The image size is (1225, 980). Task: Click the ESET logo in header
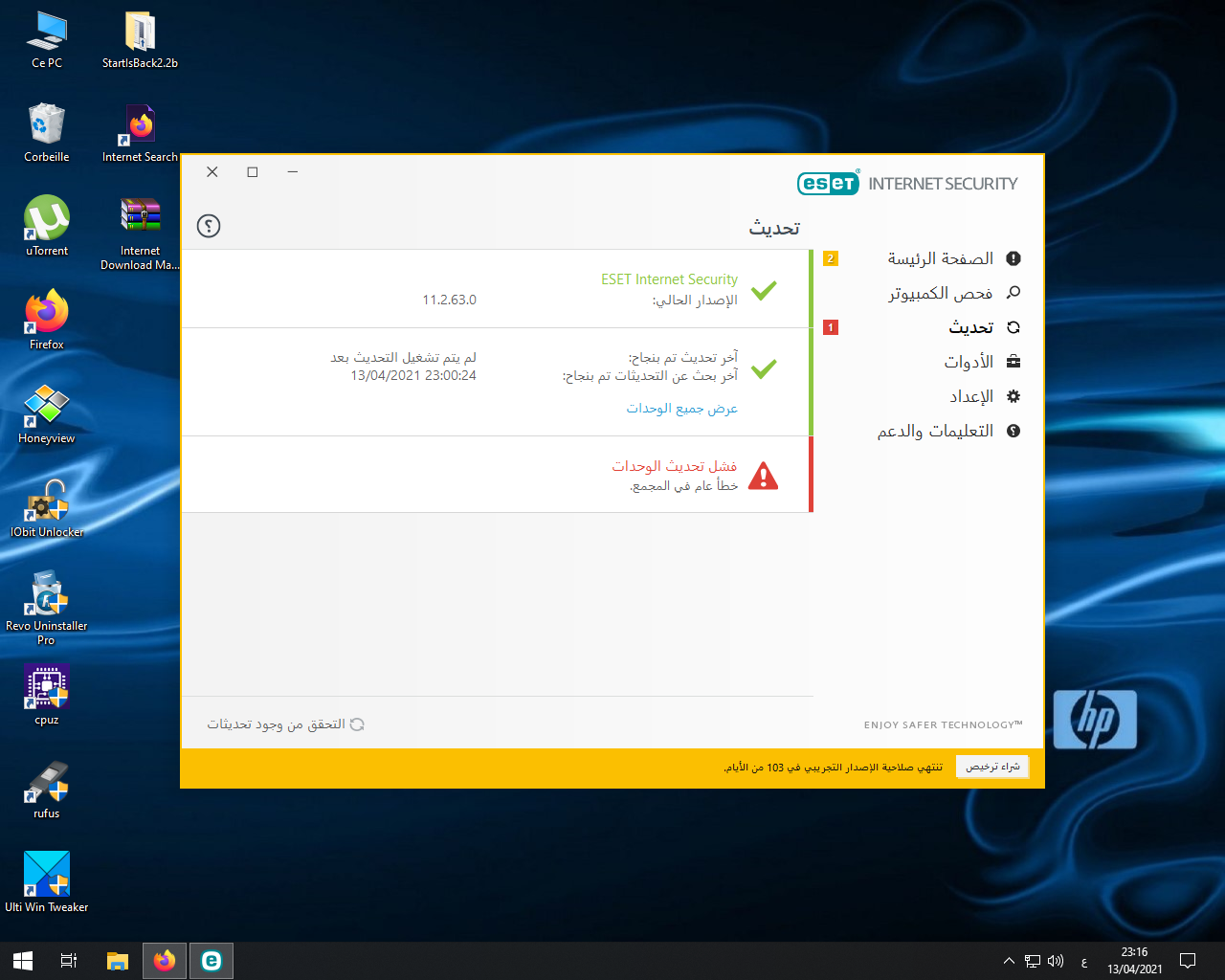829,183
